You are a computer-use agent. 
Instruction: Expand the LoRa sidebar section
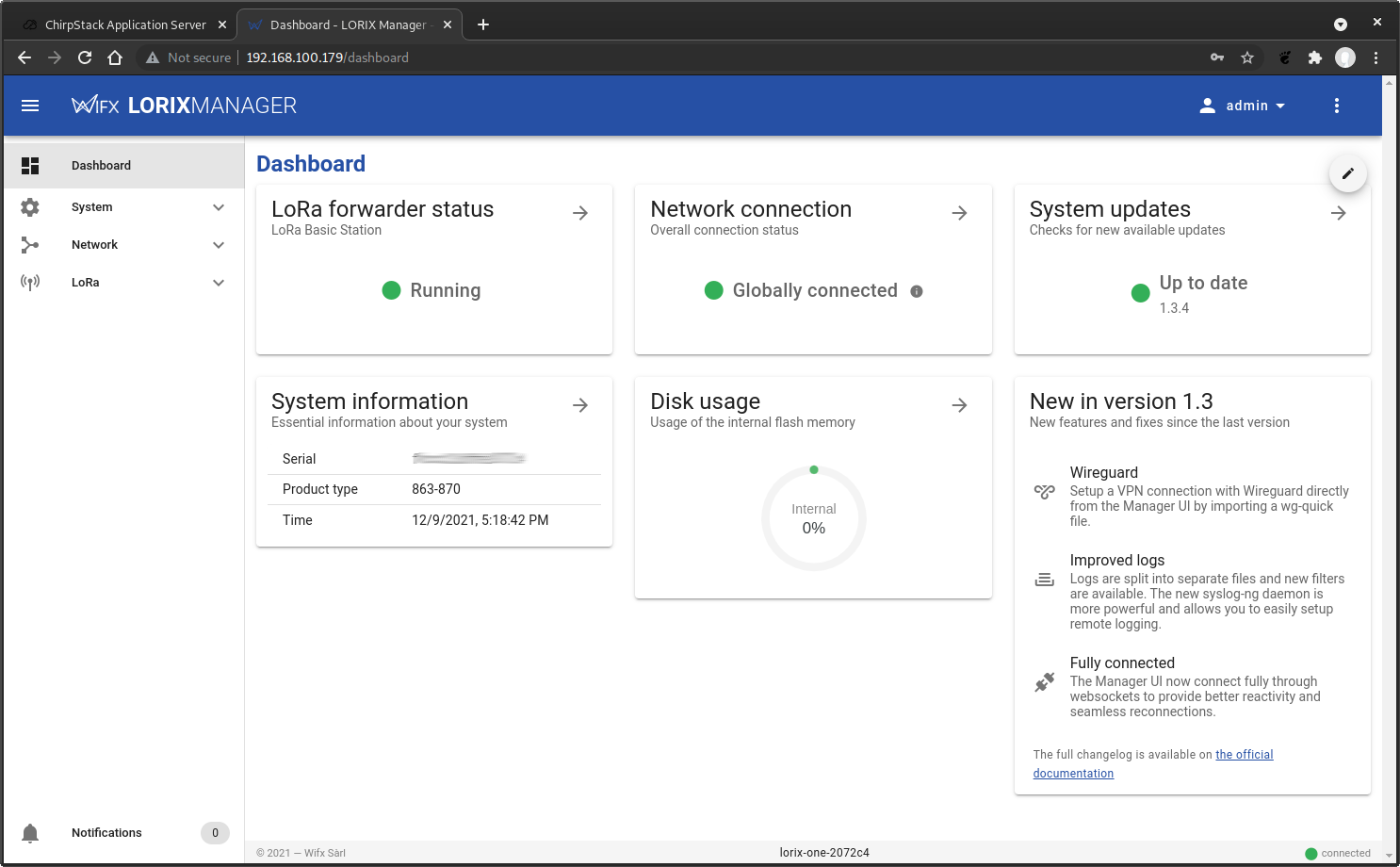(124, 283)
